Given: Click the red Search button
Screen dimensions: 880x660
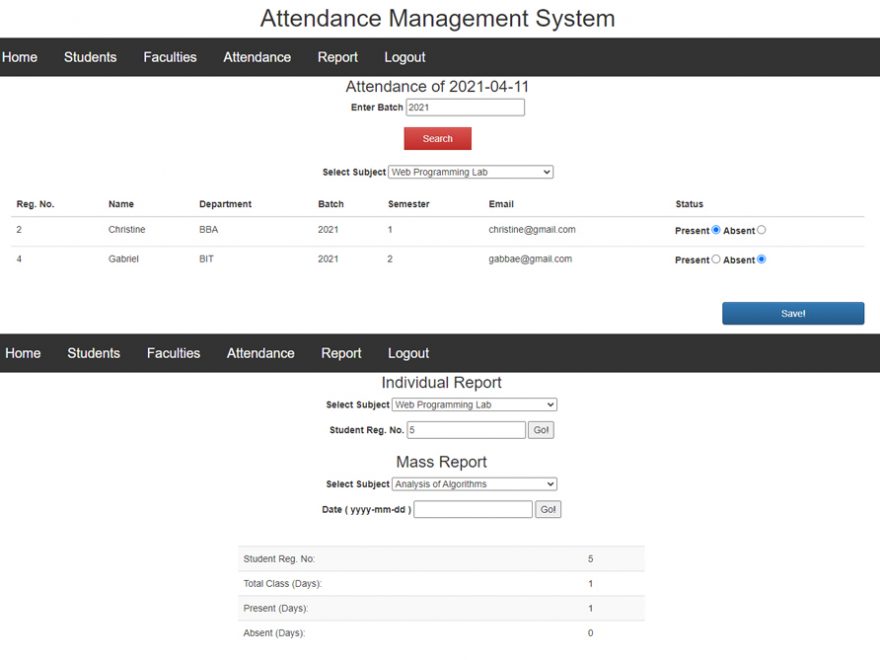Looking at the screenshot, I should (x=437, y=138).
